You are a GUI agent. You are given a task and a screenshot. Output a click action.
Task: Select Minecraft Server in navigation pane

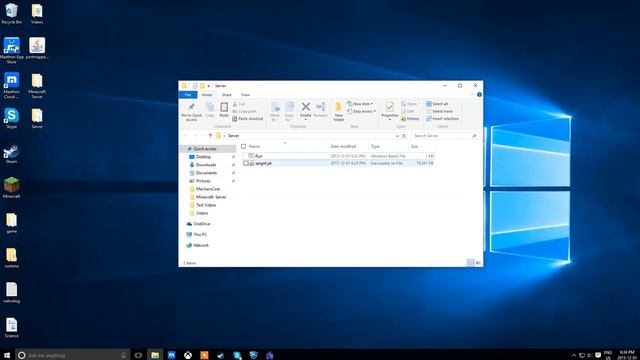click(x=211, y=197)
